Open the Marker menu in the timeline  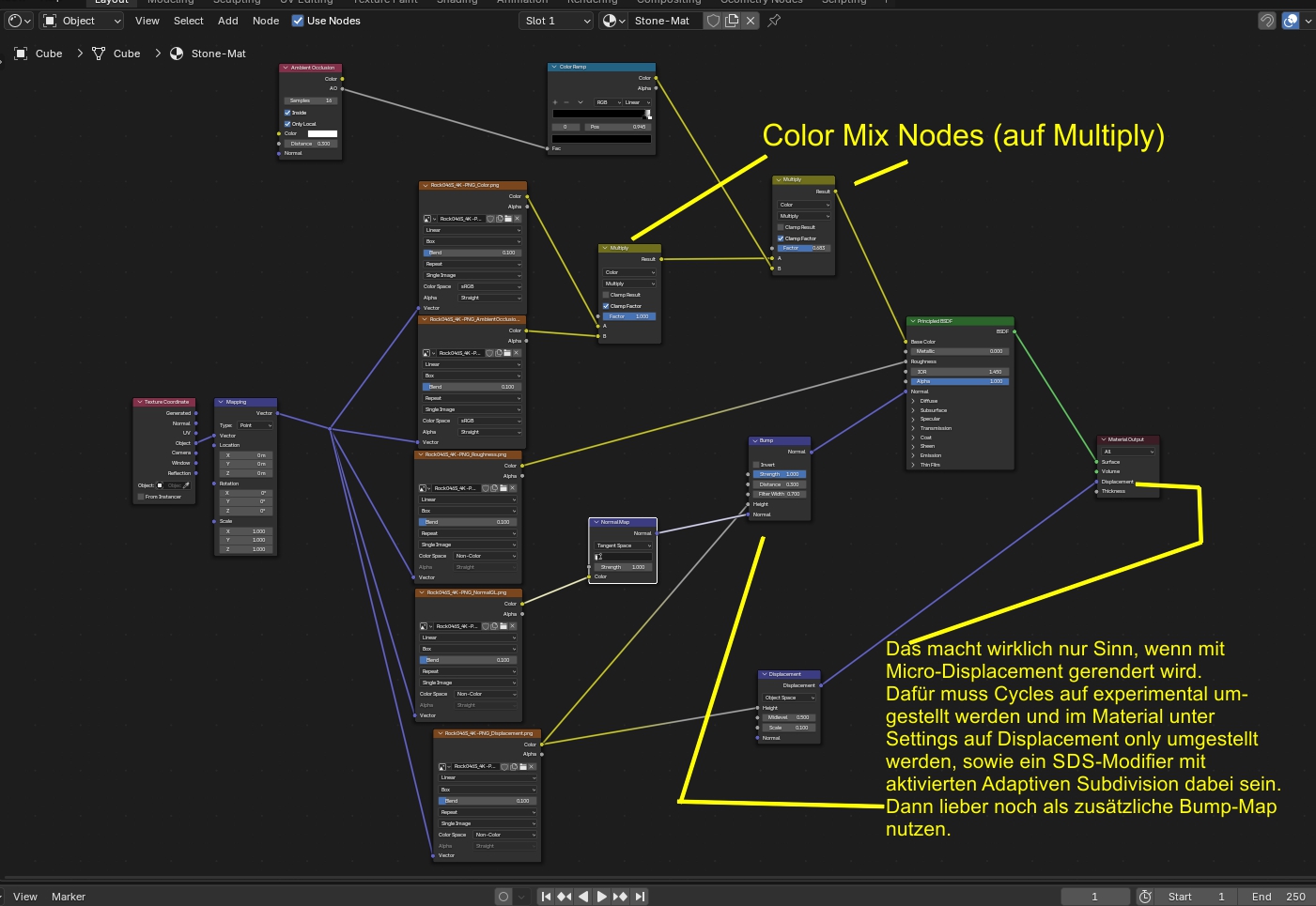click(69, 897)
